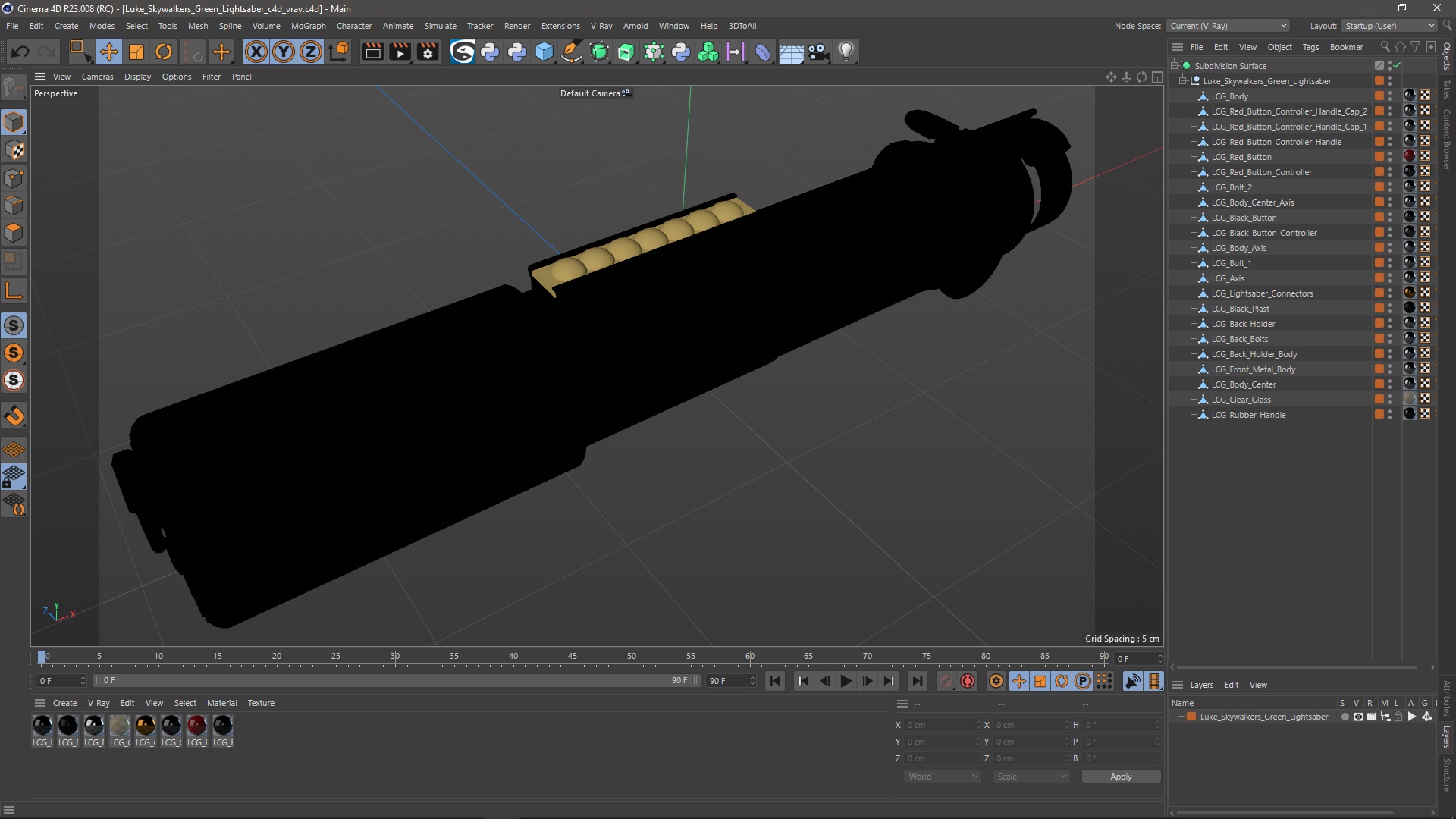Click the Floor grid icon
The height and width of the screenshot is (819, 1456).
pyautogui.click(x=791, y=52)
